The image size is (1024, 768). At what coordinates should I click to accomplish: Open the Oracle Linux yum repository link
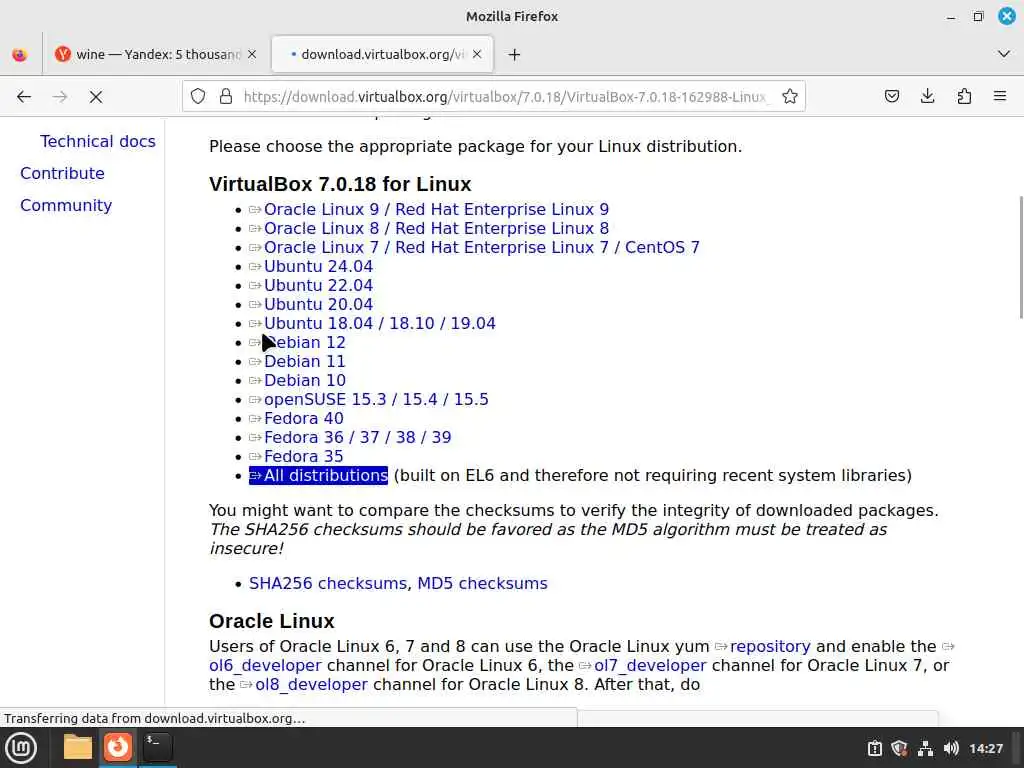click(770, 647)
